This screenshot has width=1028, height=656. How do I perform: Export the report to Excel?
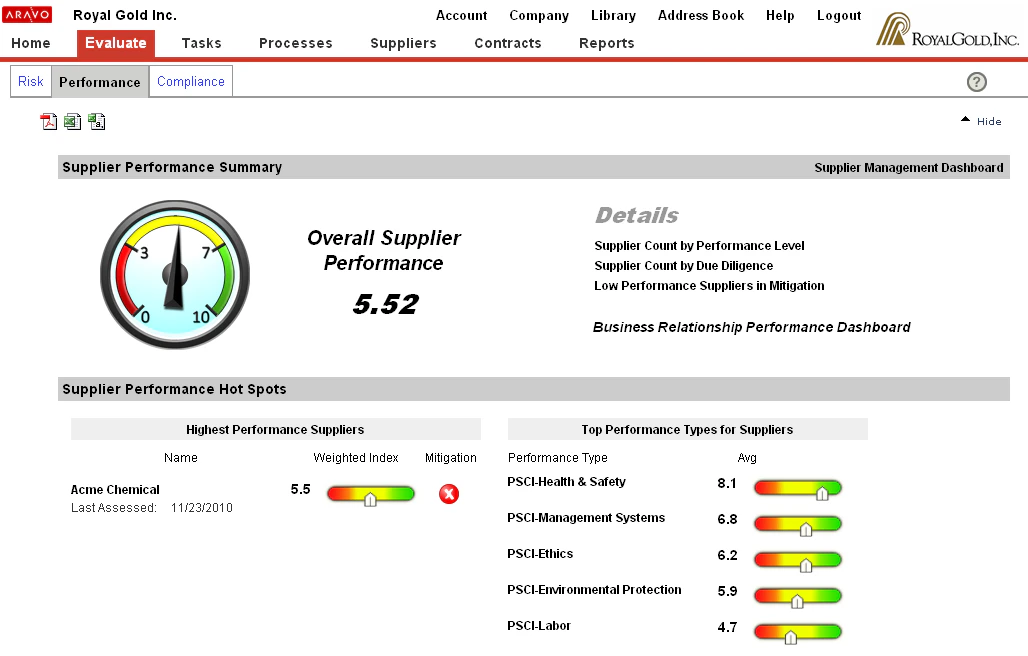[x=72, y=121]
